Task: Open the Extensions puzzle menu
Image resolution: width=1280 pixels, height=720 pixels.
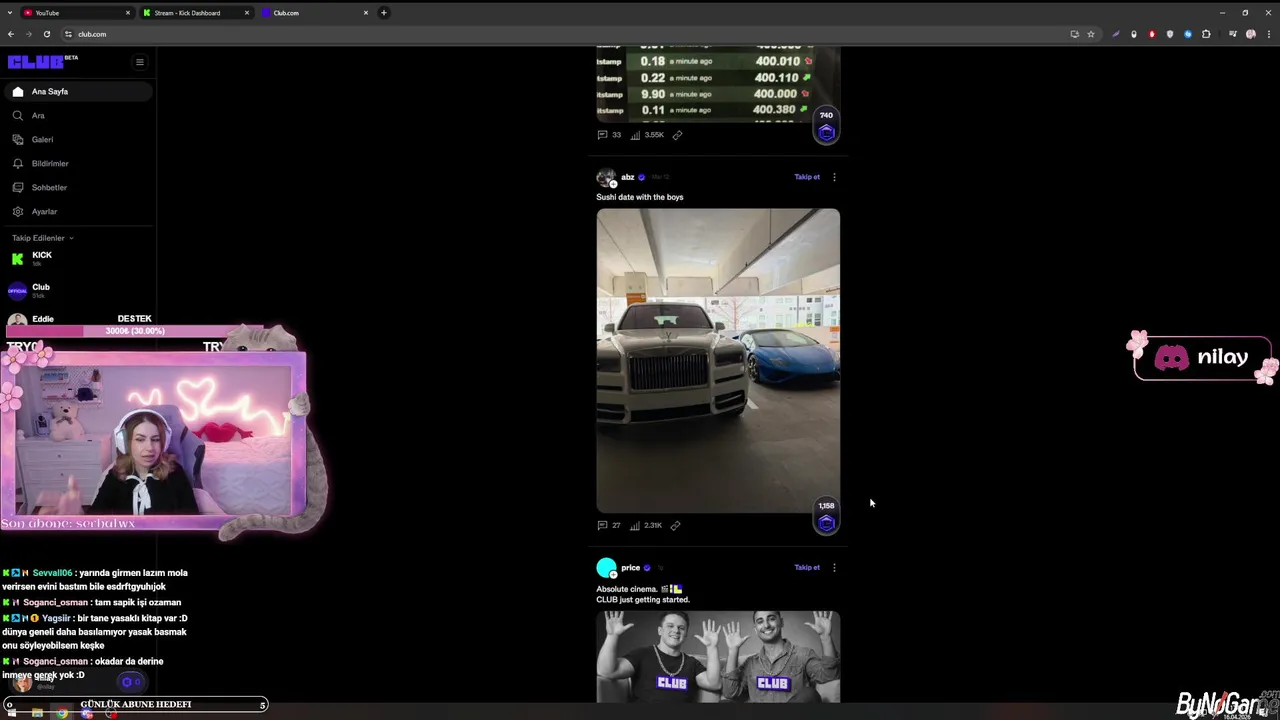Action: coord(1206,34)
